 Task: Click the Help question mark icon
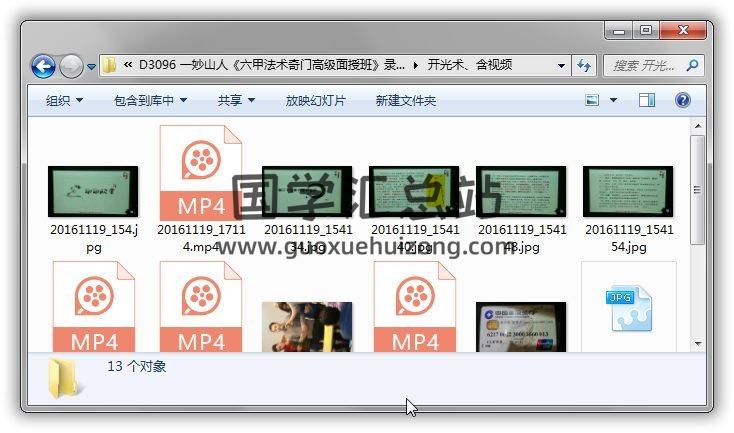[683, 100]
